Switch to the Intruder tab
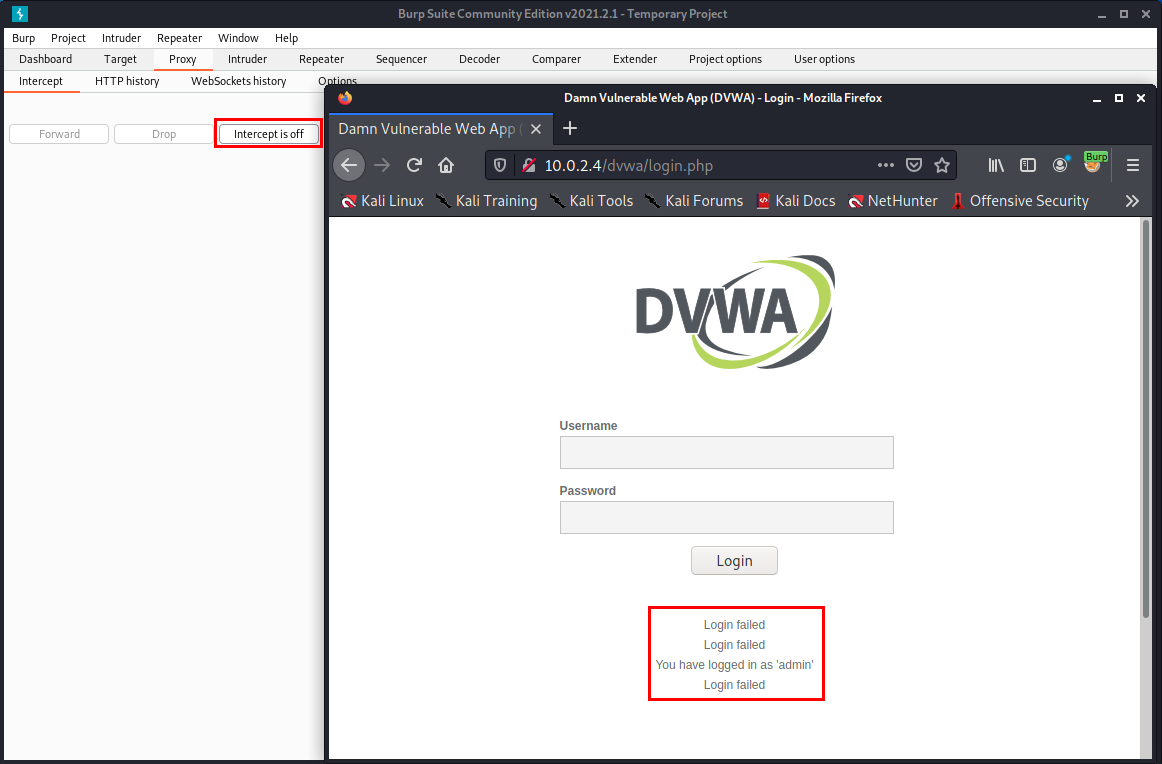 tap(248, 59)
